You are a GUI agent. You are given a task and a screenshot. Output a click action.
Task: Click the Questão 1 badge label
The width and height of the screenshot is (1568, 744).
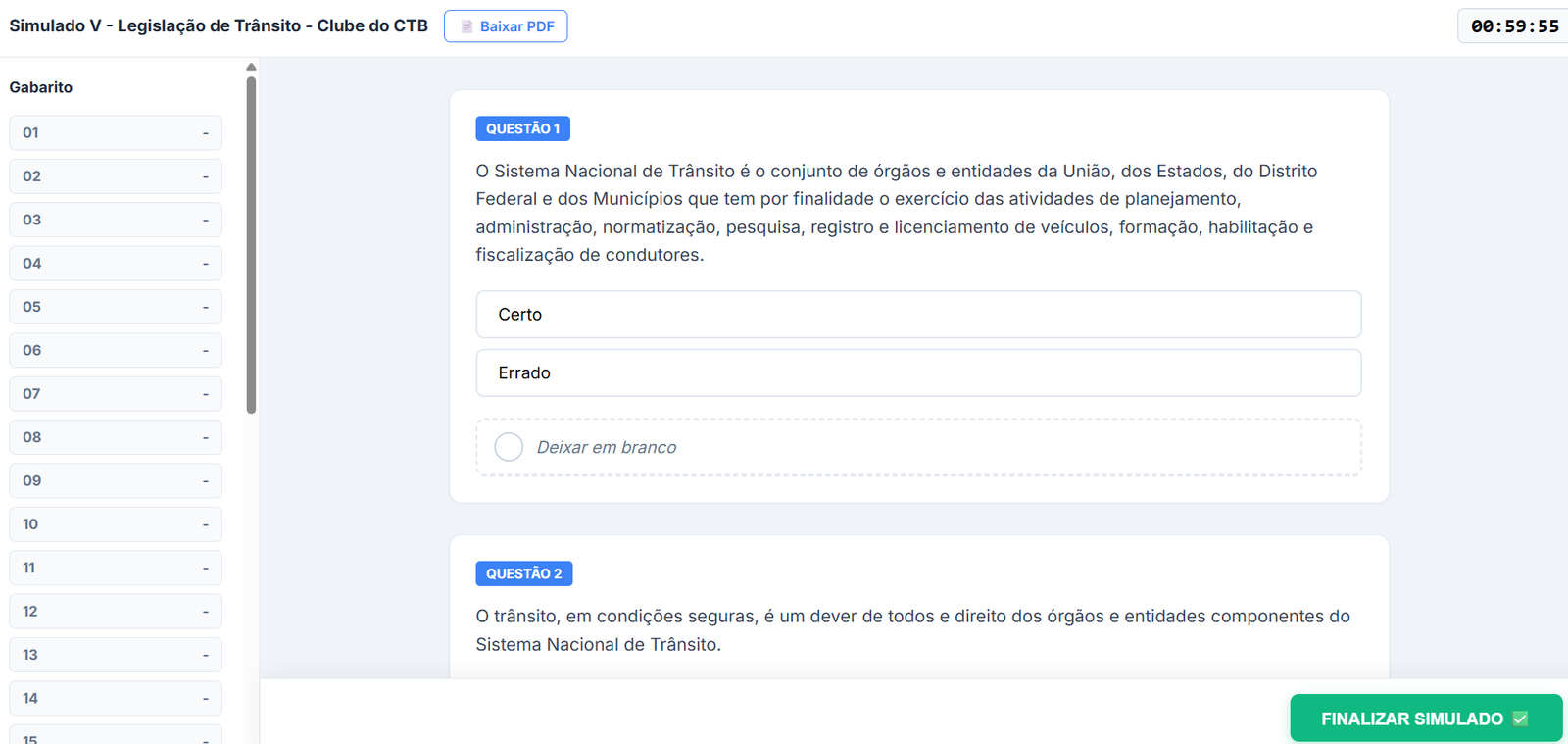tap(522, 129)
